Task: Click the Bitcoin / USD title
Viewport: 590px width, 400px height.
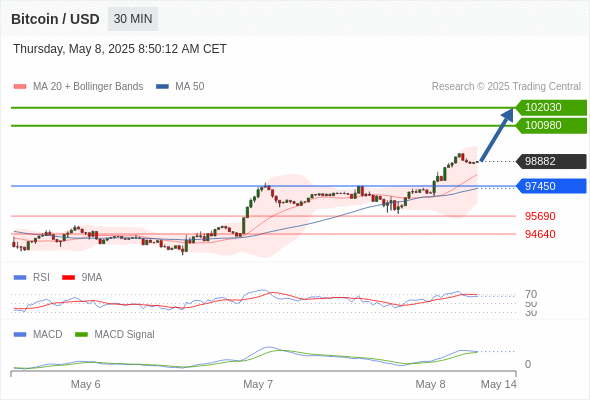Action: coord(55,19)
